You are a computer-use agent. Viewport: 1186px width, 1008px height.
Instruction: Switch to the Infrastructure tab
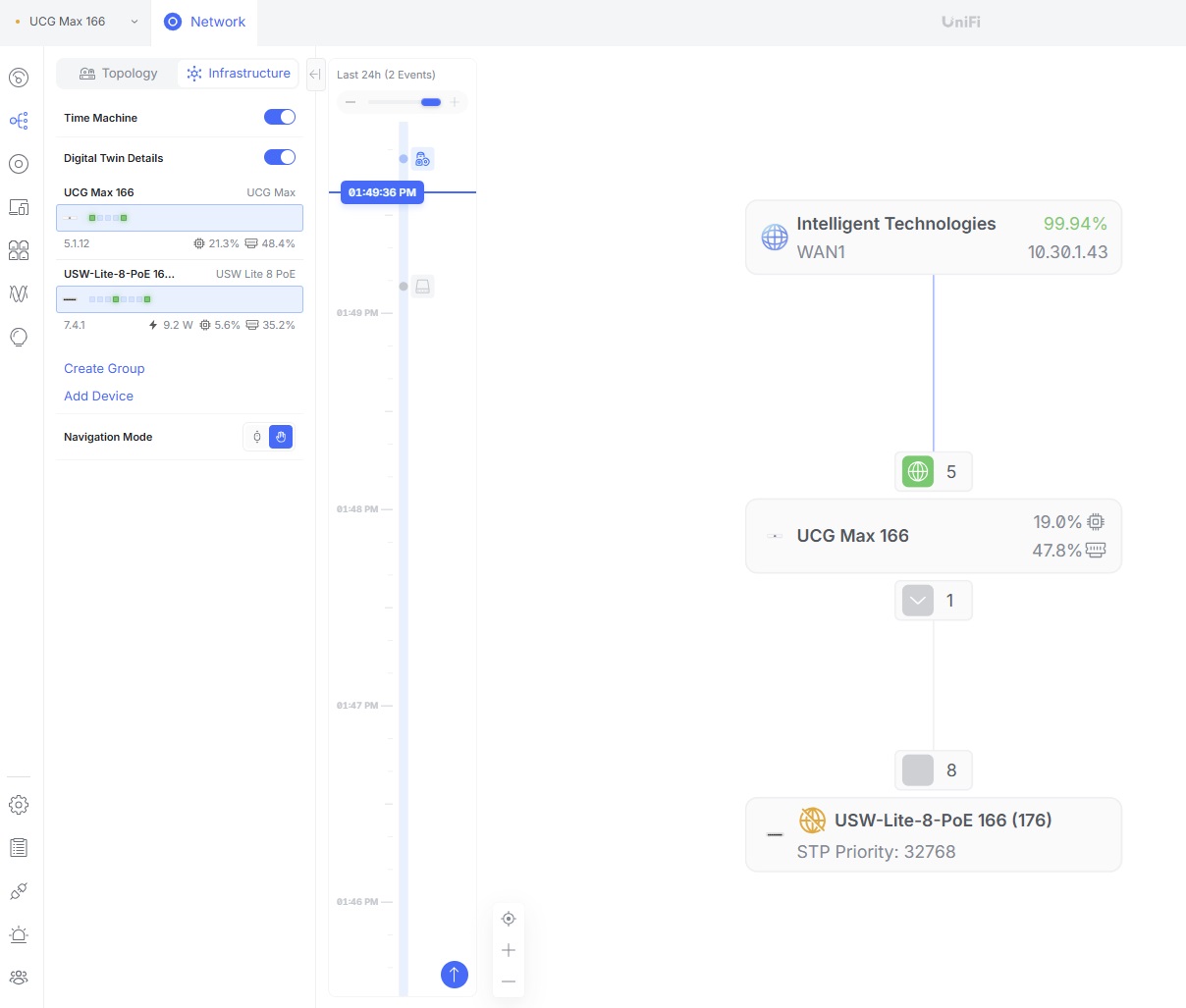coord(239,74)
